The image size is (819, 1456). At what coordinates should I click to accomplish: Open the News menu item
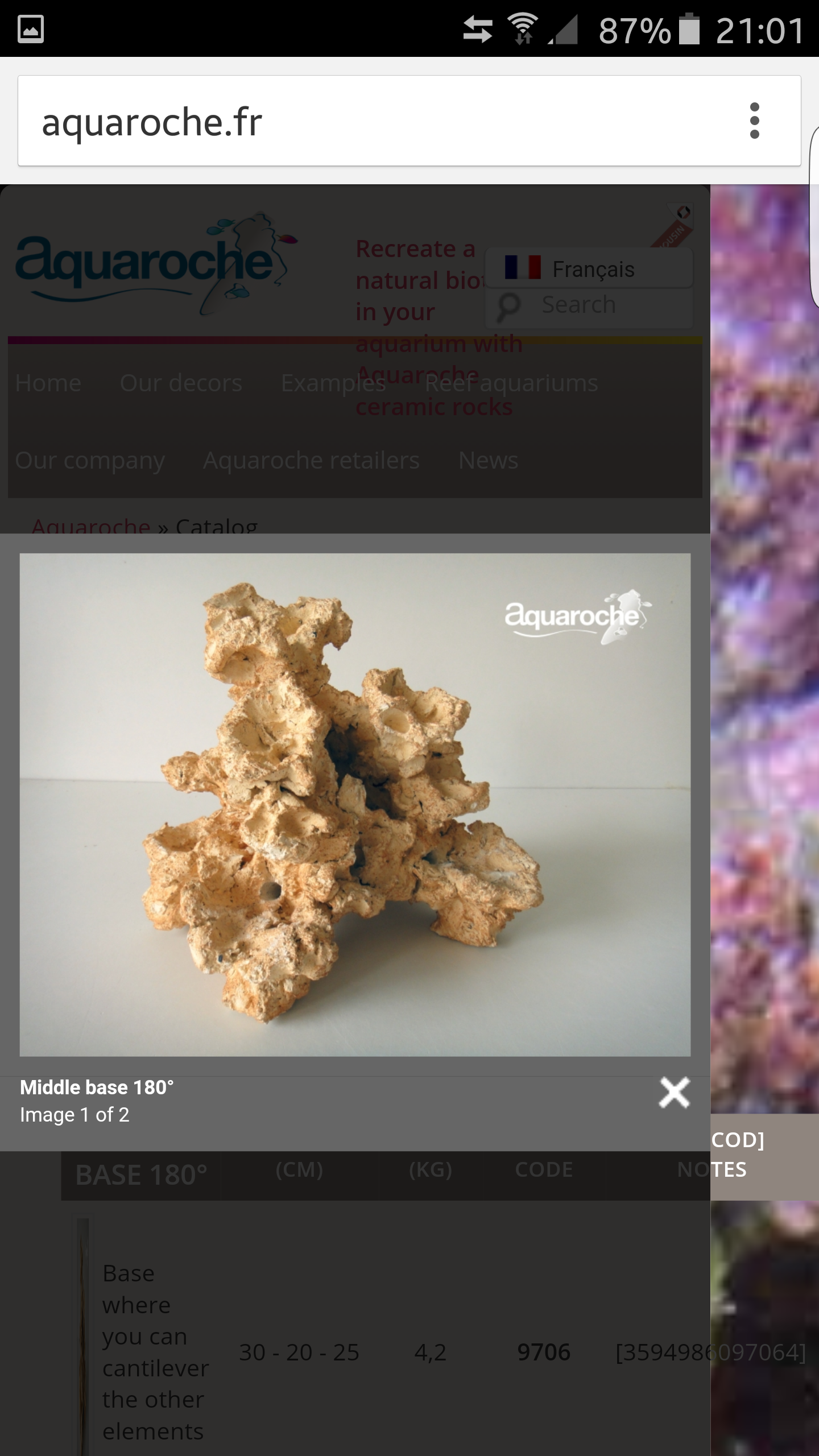click(x=488, y=460)
